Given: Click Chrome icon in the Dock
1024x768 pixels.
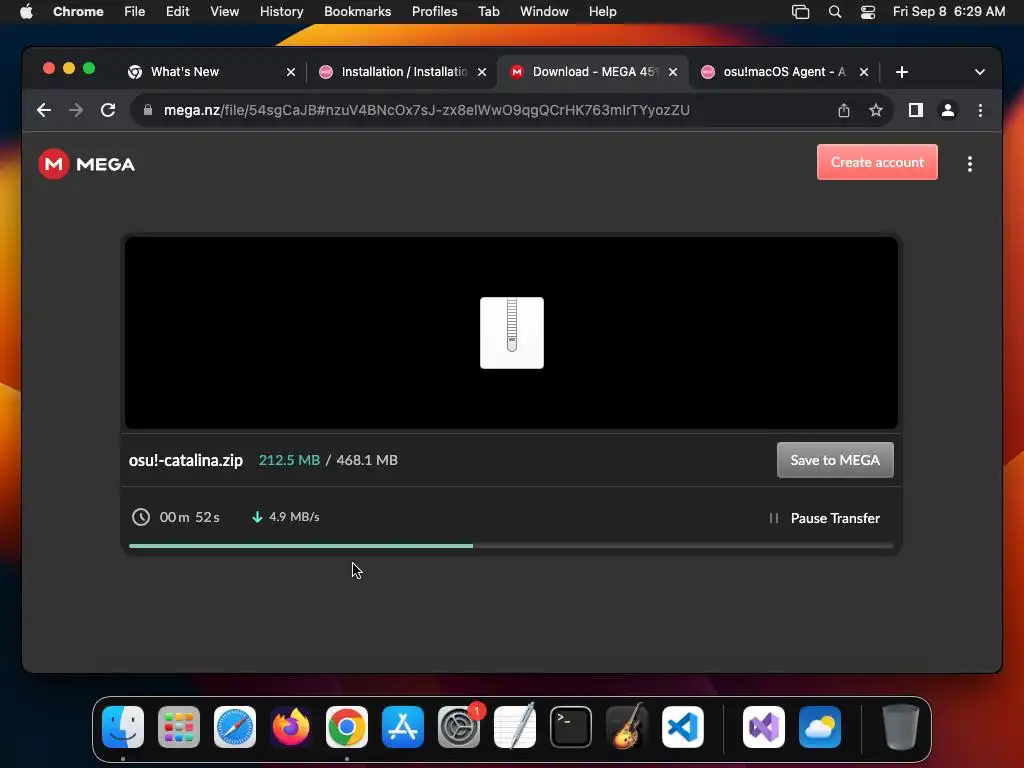Looking at the screenshot, I should pyautogui.click(x=347, y=727).
